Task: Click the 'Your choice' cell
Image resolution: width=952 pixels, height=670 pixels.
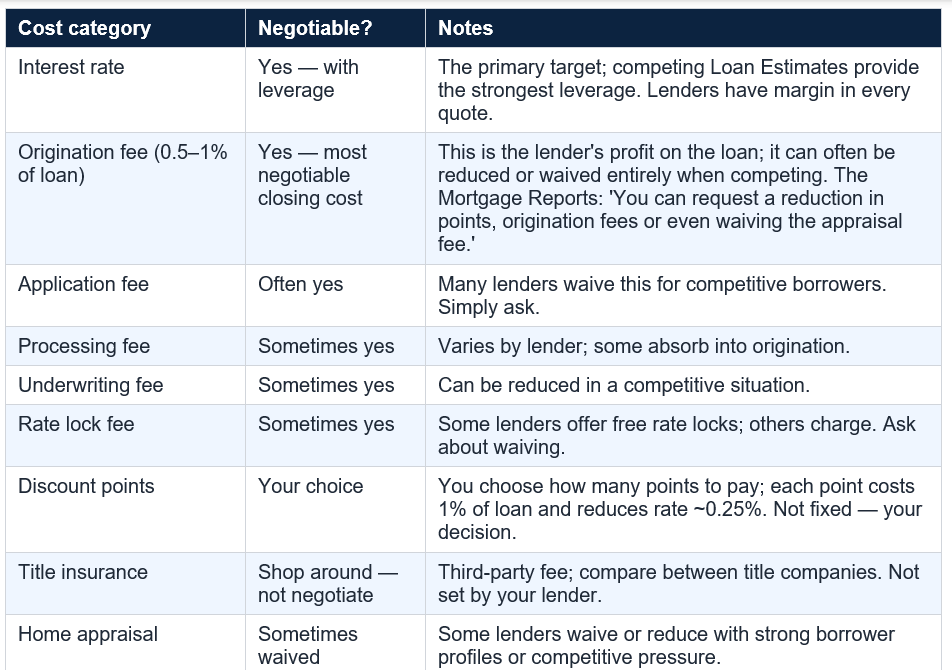Action: [335, 509]
